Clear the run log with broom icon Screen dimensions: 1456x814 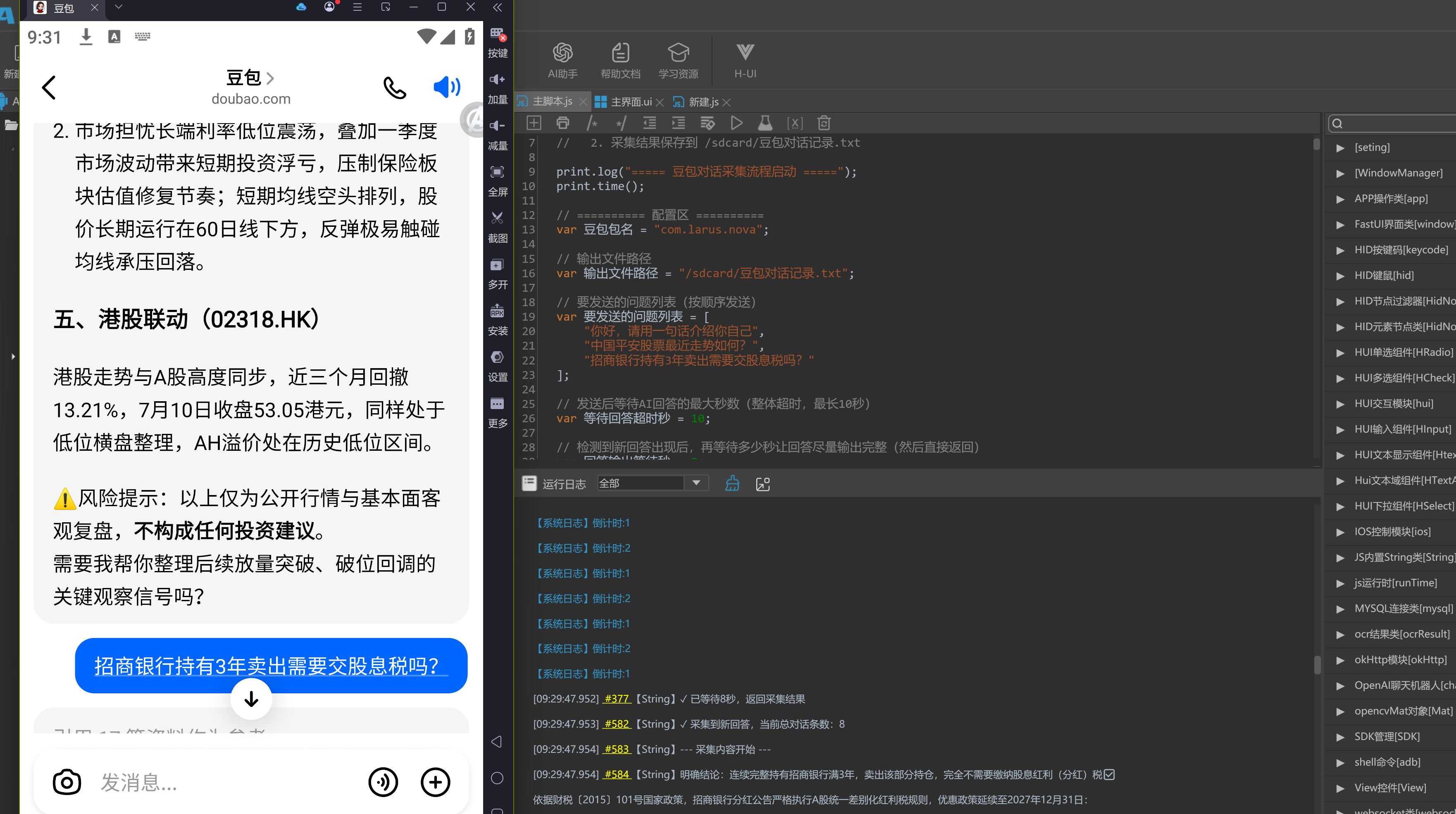[x=732, y=483]
